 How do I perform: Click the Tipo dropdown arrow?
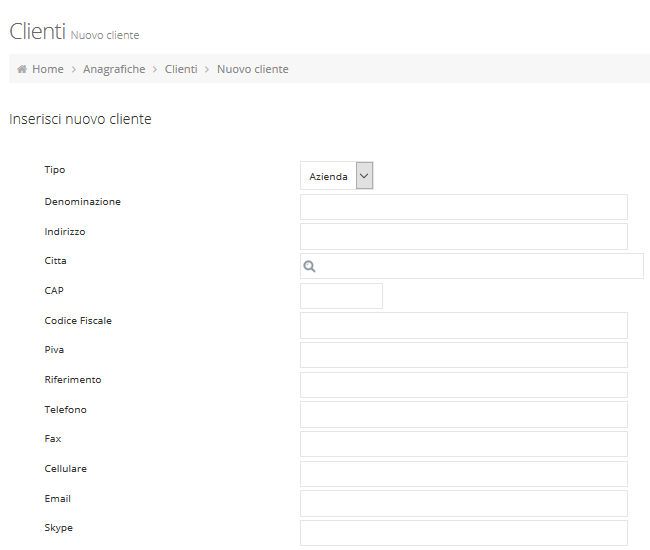(364, 176)
